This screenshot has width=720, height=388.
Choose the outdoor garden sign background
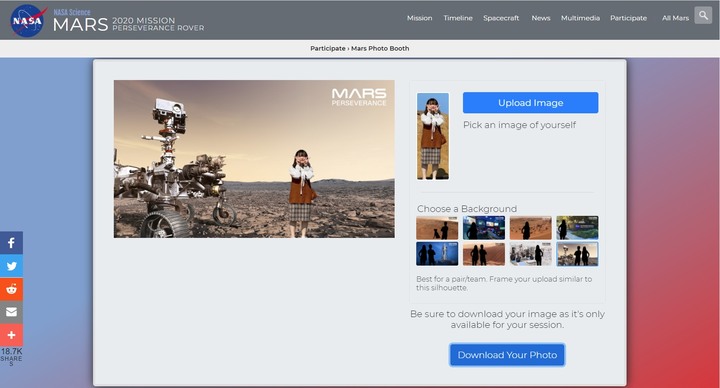[x=578, y=228]
